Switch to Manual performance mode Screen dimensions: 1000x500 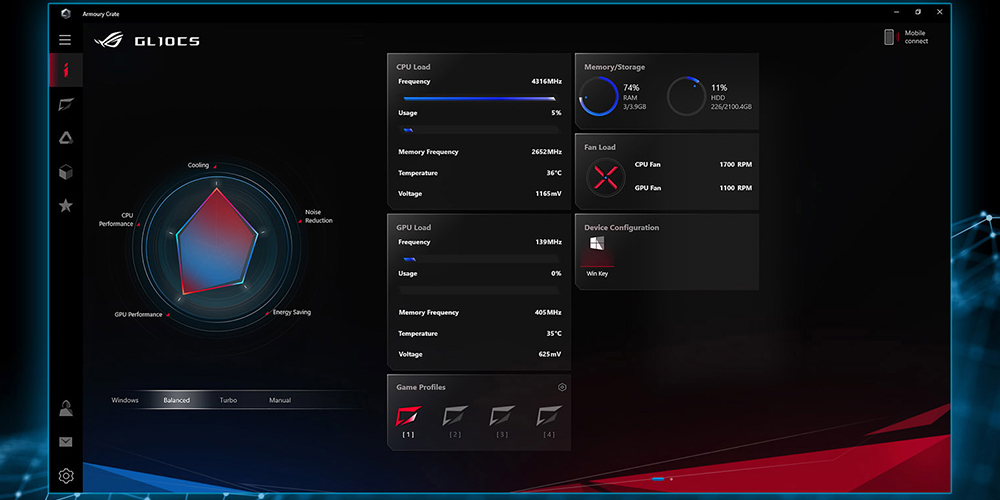tap(280, 401)
